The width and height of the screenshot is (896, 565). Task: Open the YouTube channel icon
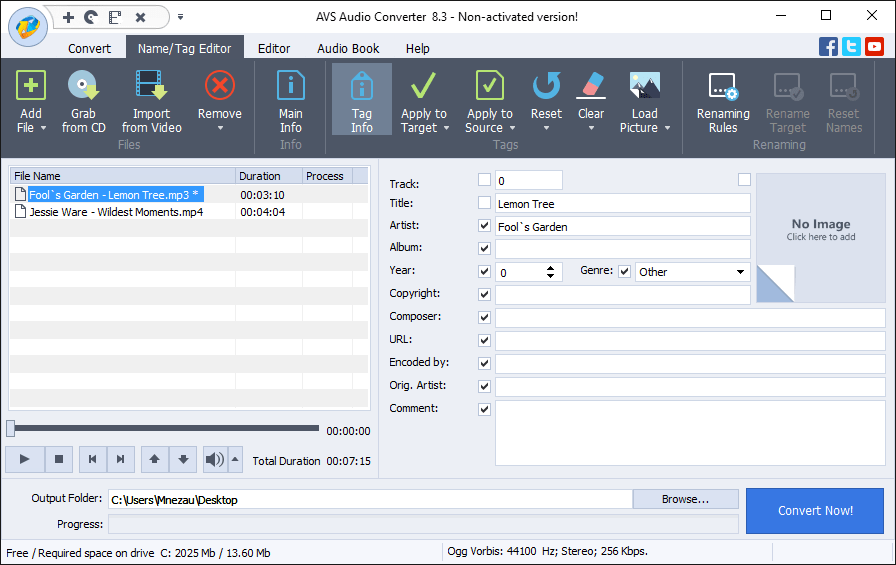(874, 46)
